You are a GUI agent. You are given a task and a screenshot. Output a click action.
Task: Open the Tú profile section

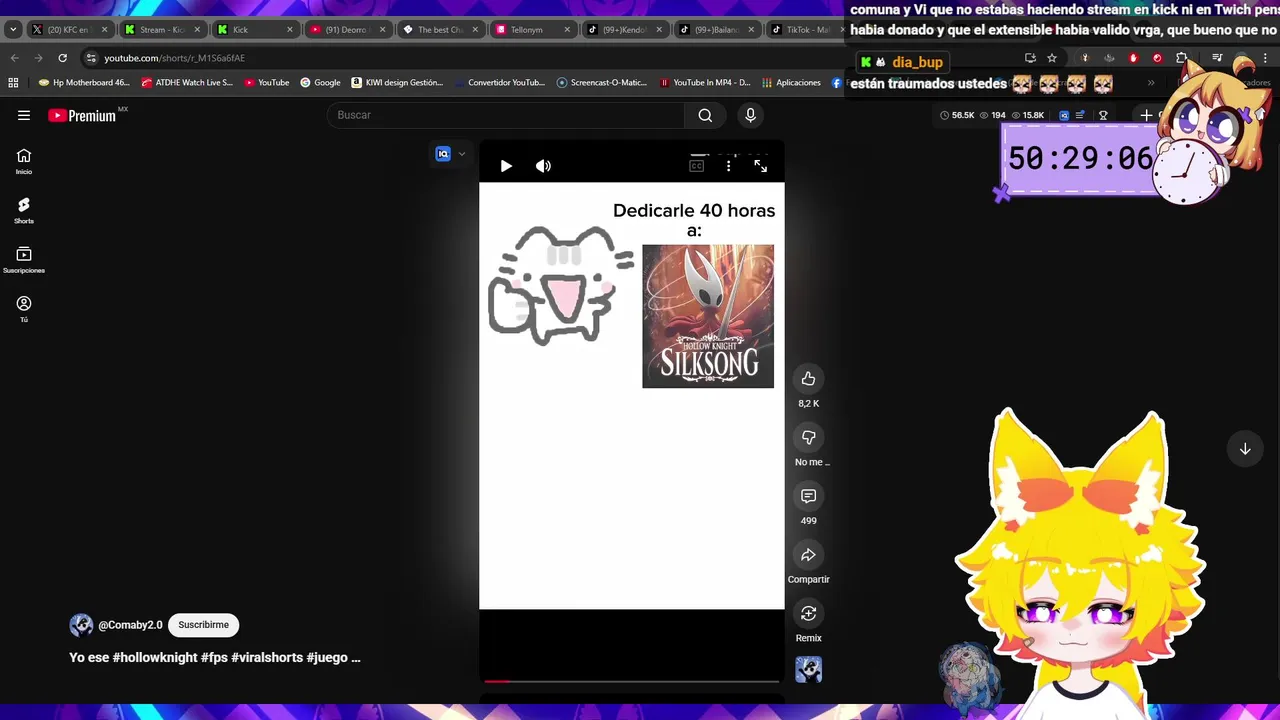coord(24,309)
